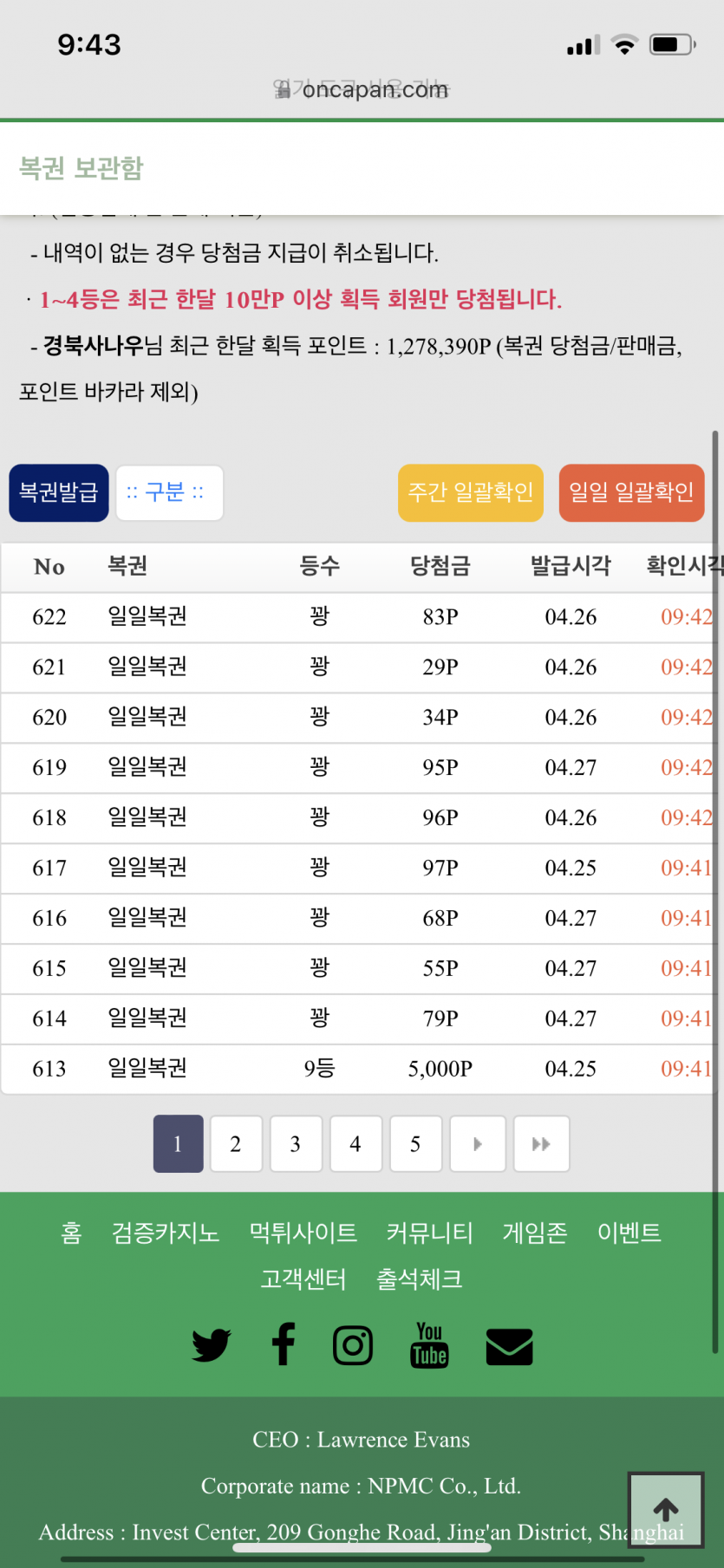Go to next page arrow in pagination
Screen dimensions: 724x1568
tap(477, 1144)
